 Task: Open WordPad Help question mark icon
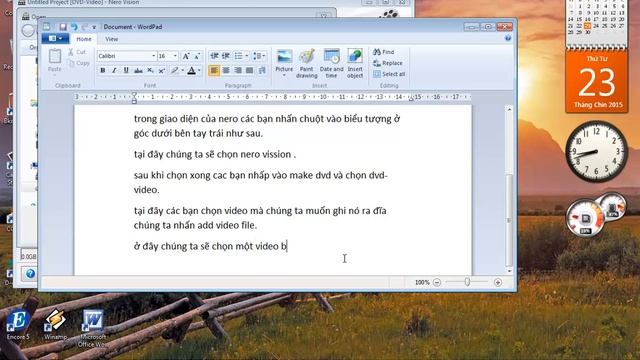coord(508,38)
